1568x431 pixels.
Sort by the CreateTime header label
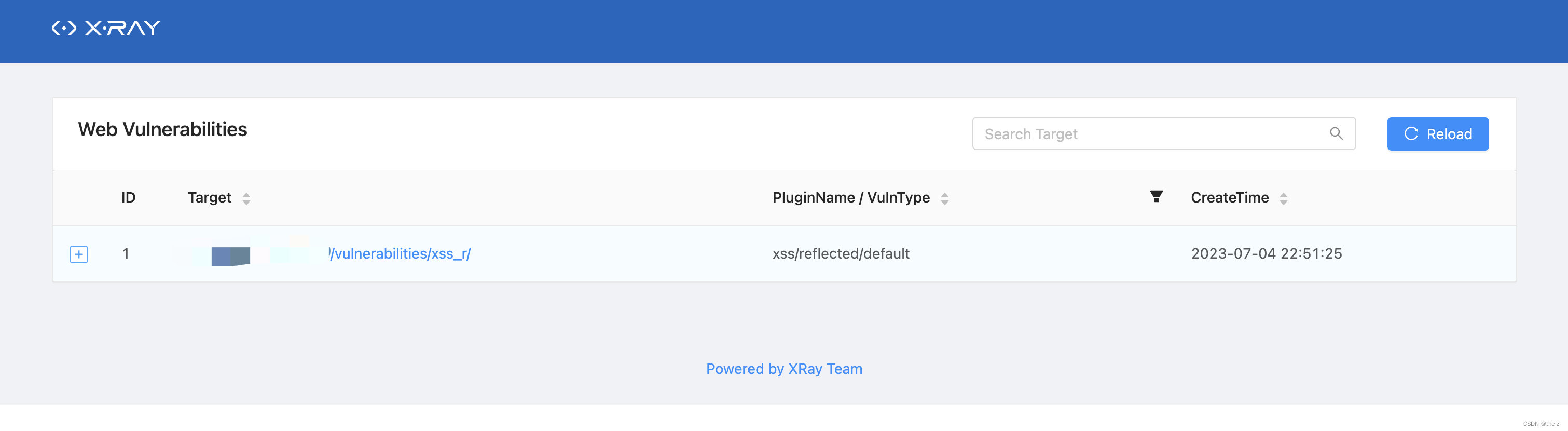1230,197
